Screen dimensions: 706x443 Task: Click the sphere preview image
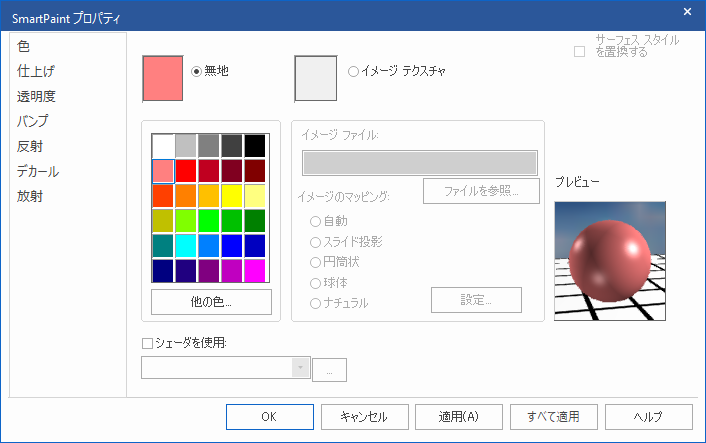(610, 261)
